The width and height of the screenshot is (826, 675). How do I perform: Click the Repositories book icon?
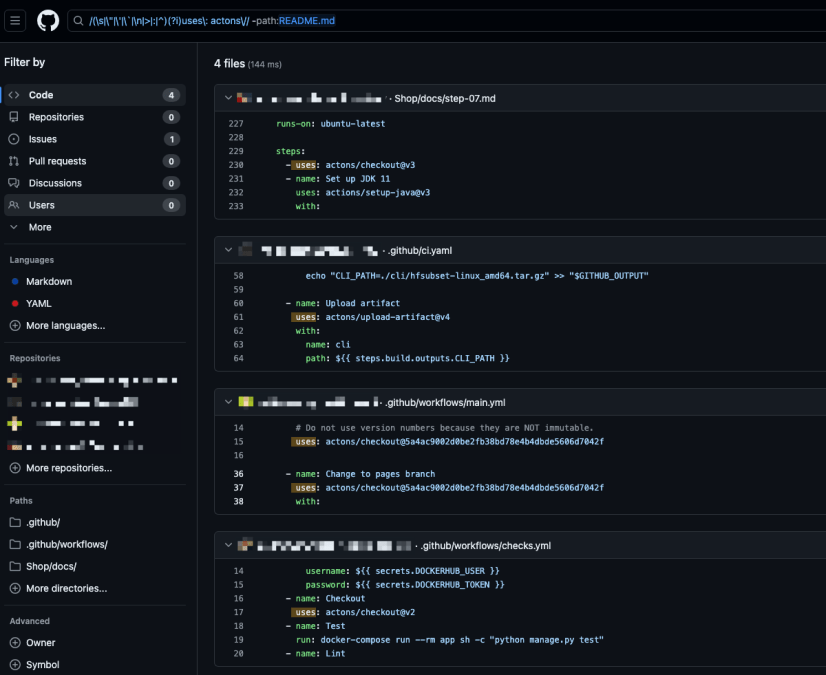[x=14, y=117]
